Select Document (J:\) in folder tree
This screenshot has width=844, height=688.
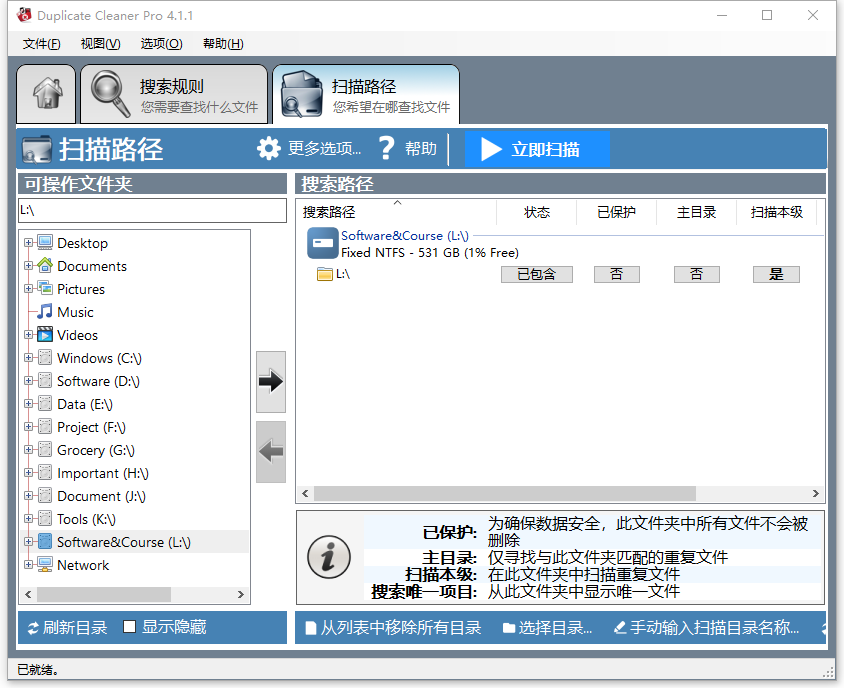[x=101, y=496]
